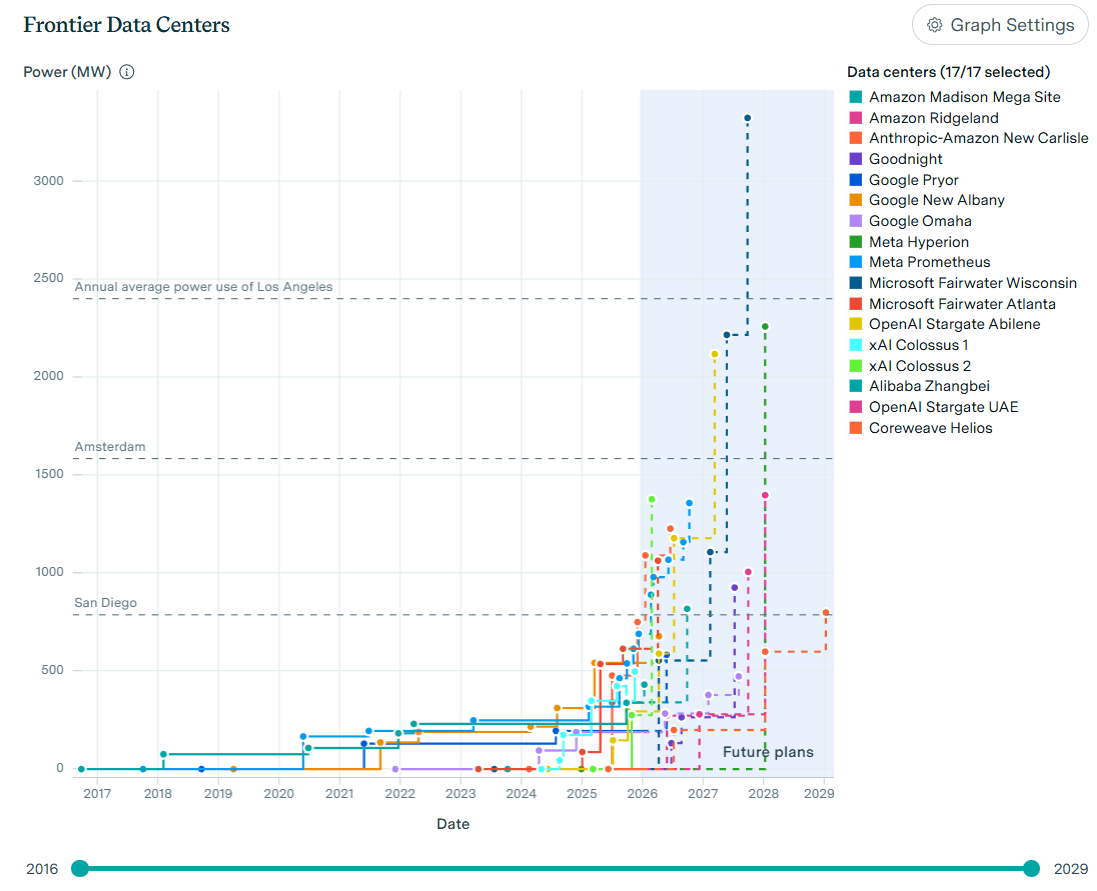Toggle Anthropic-Amazon New Carlisle legend swatch

pos(856,138)
